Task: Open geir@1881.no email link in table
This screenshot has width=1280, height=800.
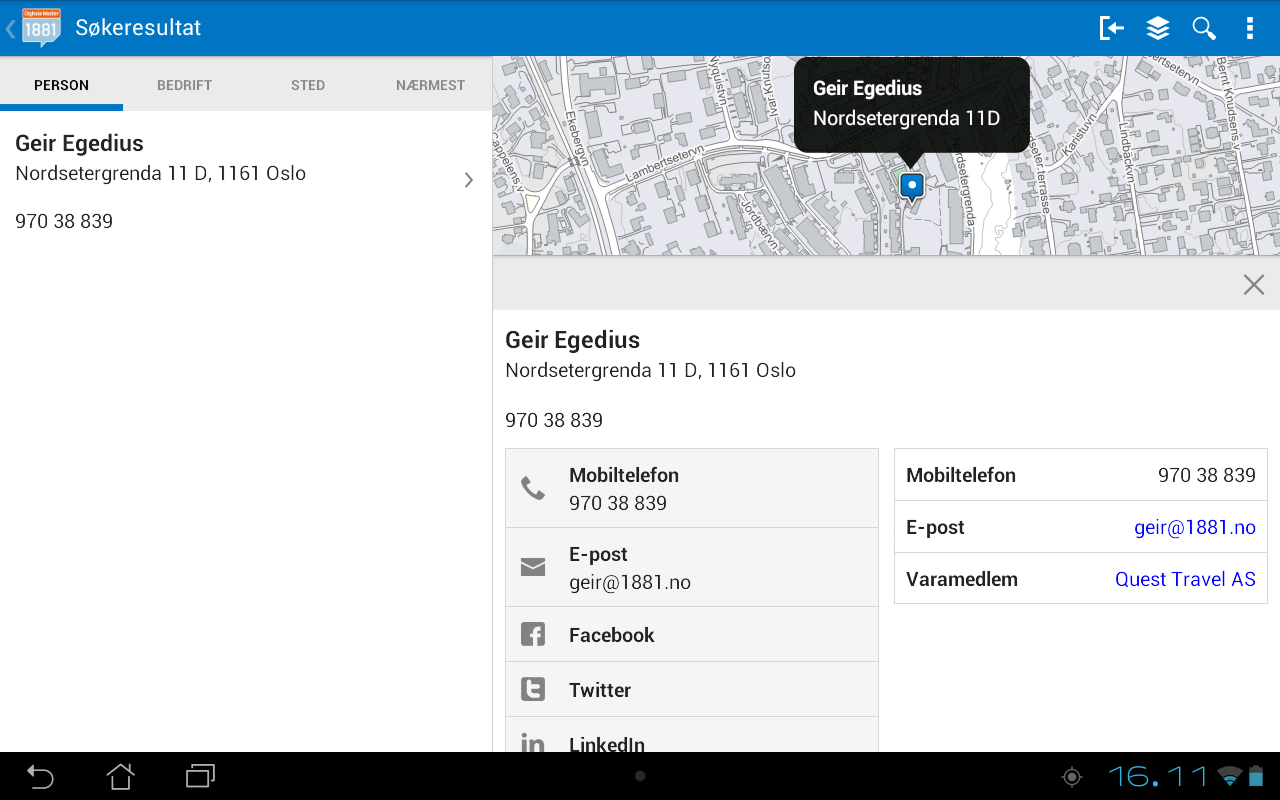Action: [x=1194, y=527]
